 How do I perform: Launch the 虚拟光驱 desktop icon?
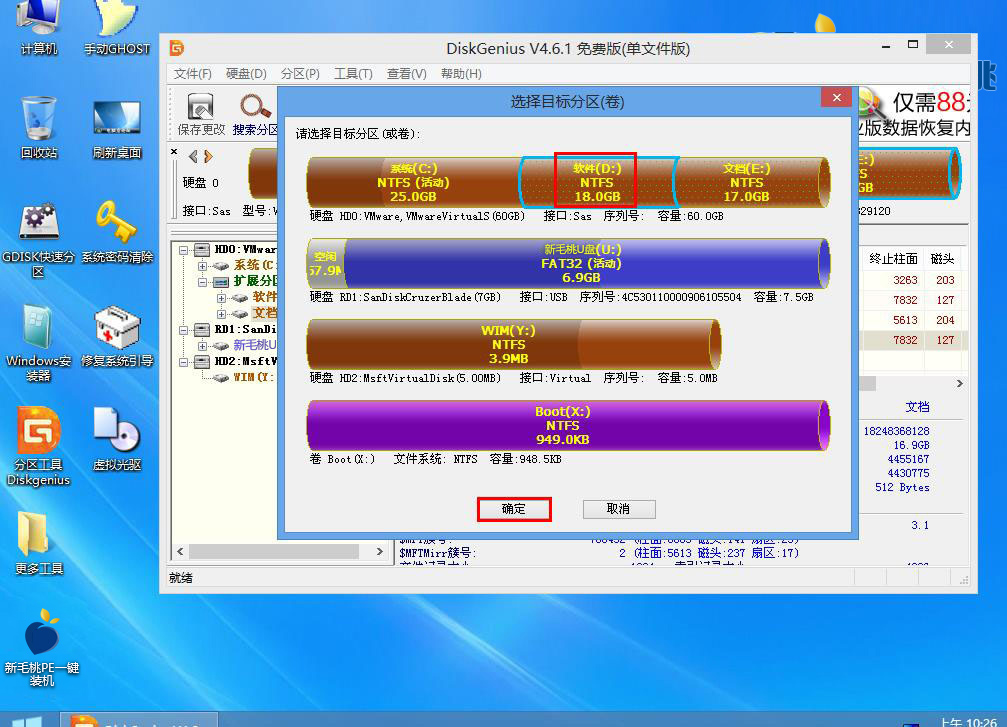(x=117, y=439)
